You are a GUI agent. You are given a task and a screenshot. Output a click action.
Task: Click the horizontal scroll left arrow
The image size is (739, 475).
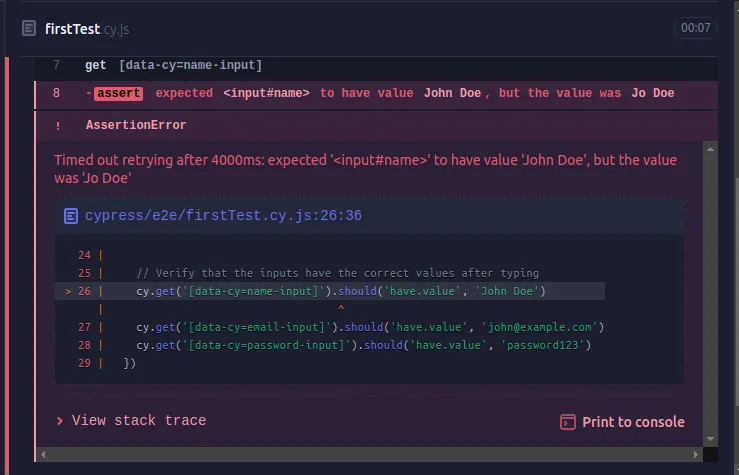point(43,454)
